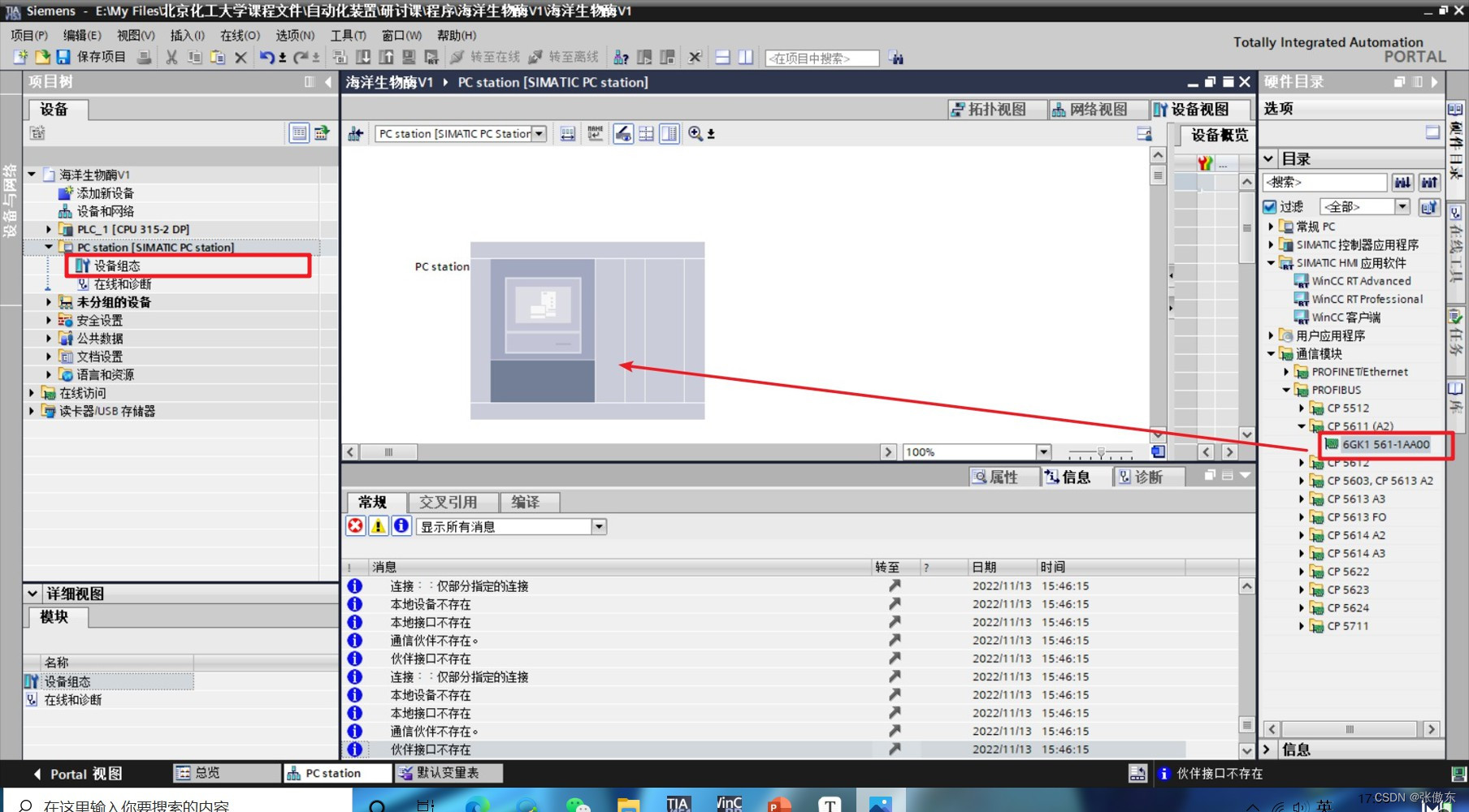Collapse the PC station tree node
The height and width of the screenshot is (812, 1469).
[49, 248]
